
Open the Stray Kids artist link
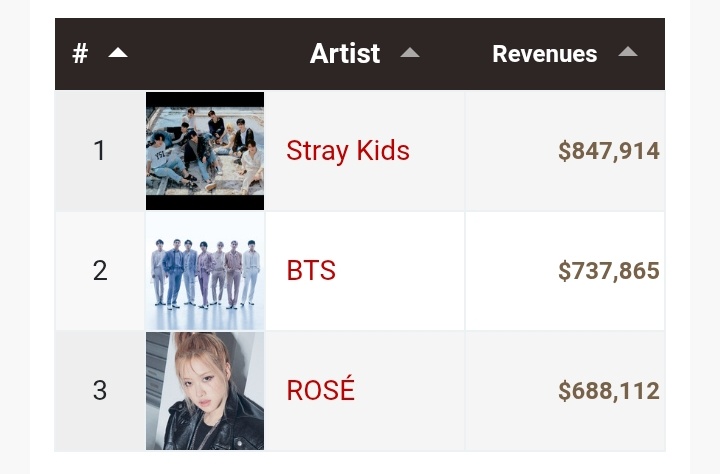pyautogui.click(x=348, y=151)
